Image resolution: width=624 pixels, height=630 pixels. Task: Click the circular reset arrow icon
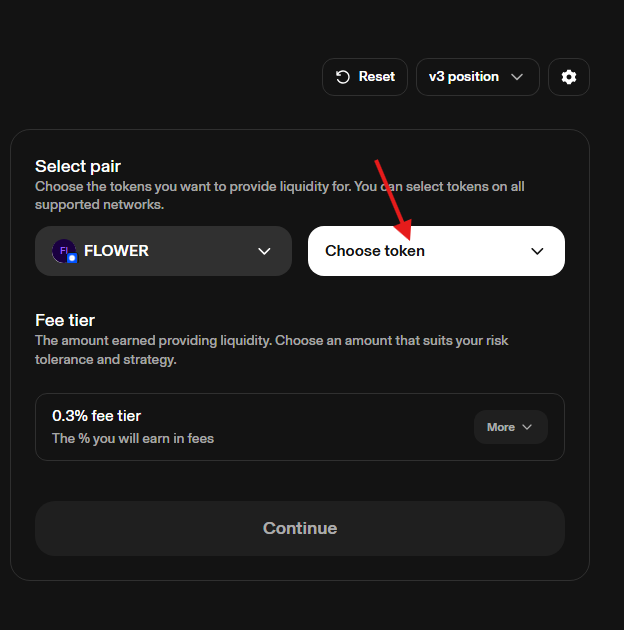[342, 77]
